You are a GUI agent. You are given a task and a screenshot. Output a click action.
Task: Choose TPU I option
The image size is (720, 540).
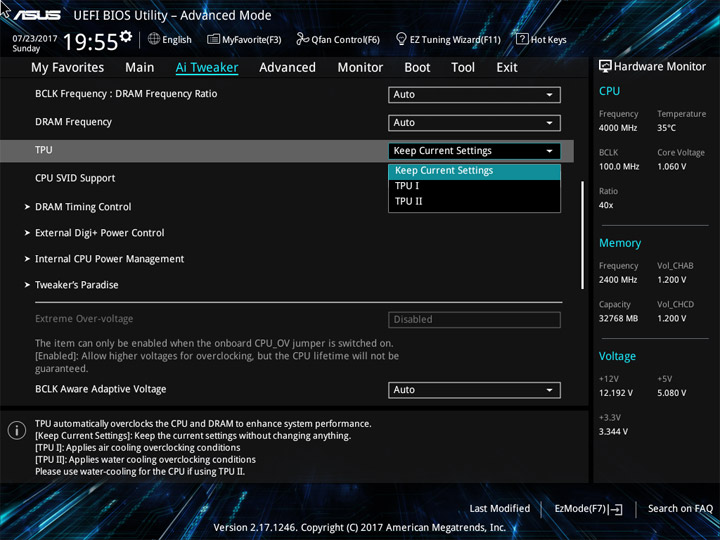pyautogui.click(x=474, y=186)
